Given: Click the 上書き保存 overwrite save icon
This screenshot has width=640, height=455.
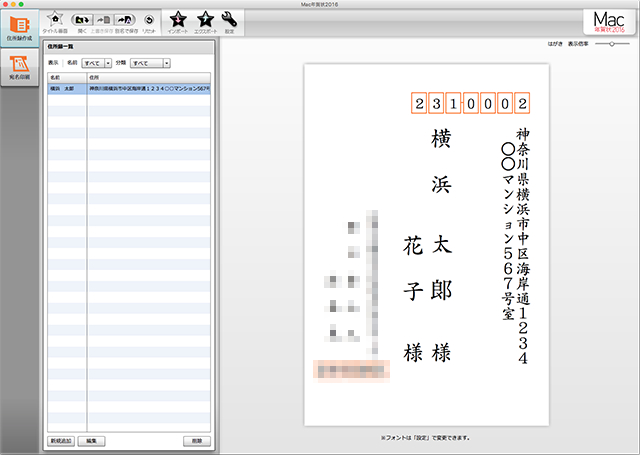Looking at the screenshot, I should coord(103,20).
